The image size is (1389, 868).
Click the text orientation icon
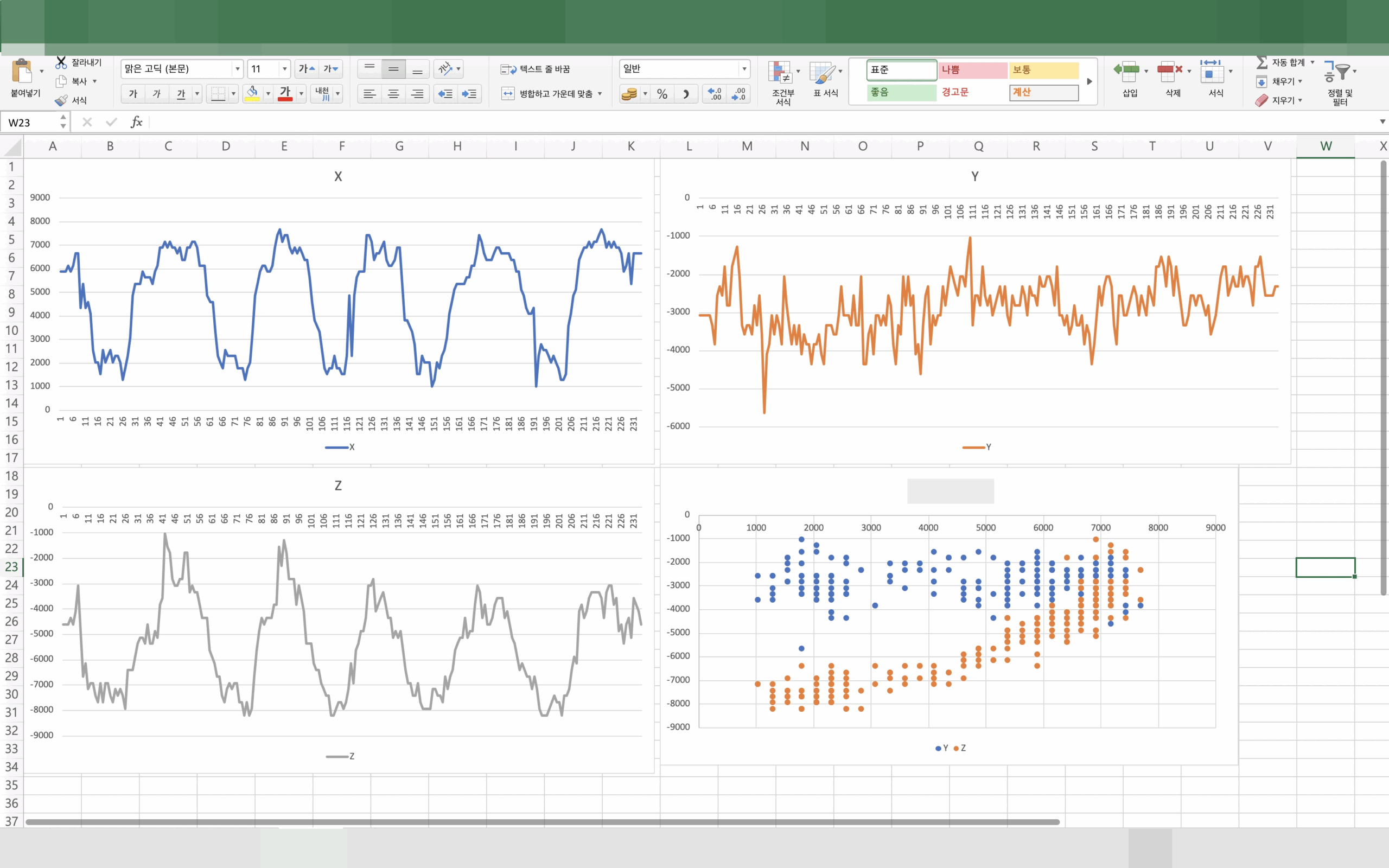point(445,69)
